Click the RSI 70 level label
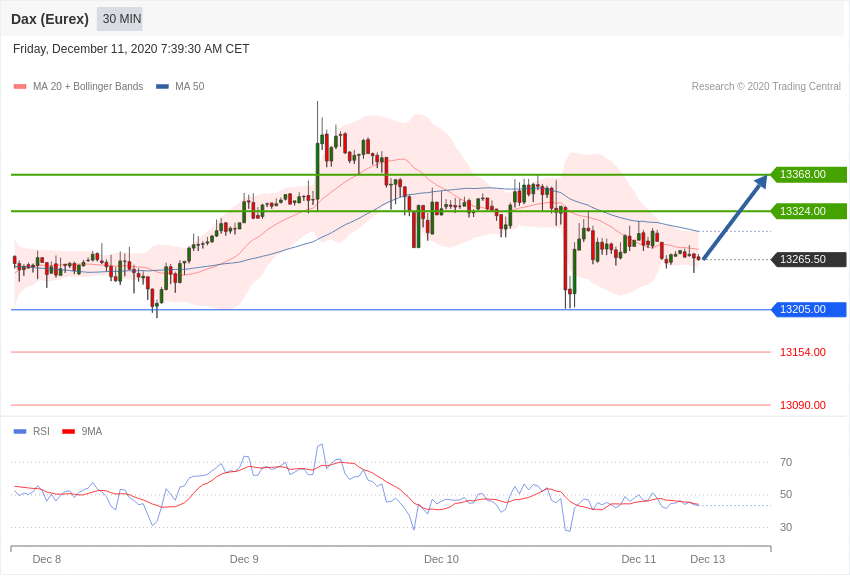The height and width of the screenshot is (576, 850). [x=786, y=462]
